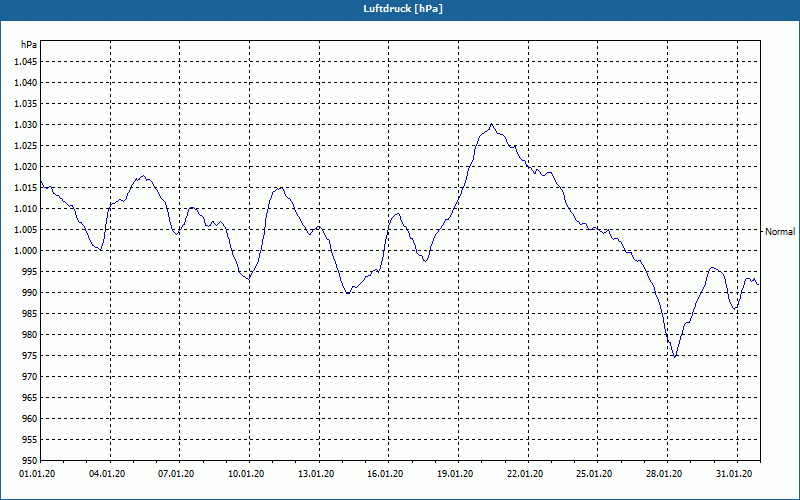Select the 10.01.20 date label
The width and height of the screenshot is (800, 500).
tap(246, 474)
